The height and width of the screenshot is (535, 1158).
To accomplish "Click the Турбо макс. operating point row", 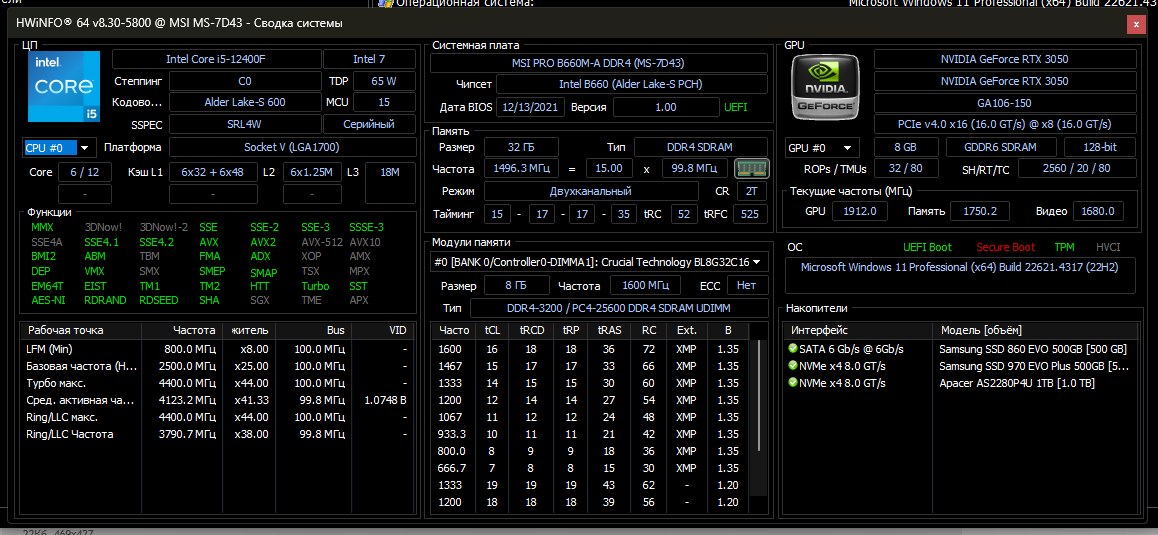I will pyautogui.click(x=217, y=383).
